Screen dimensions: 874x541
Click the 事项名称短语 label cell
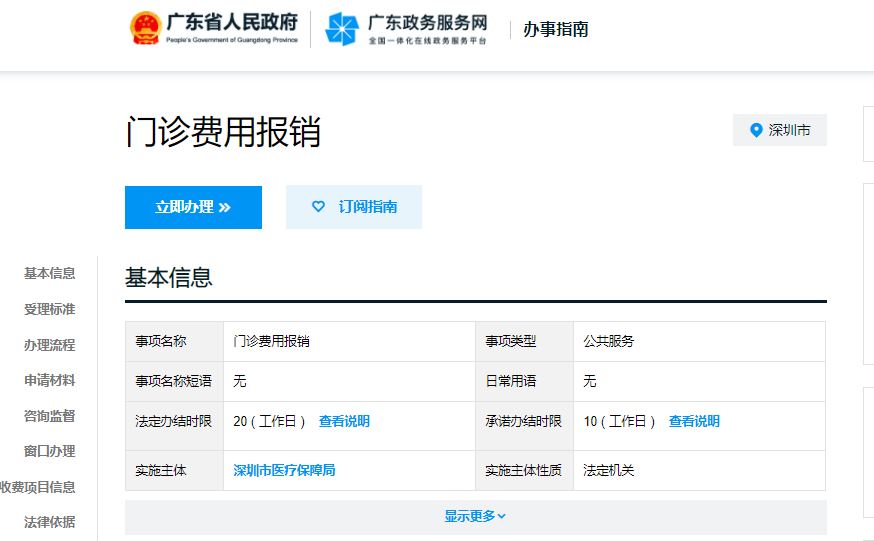point(174,381)
